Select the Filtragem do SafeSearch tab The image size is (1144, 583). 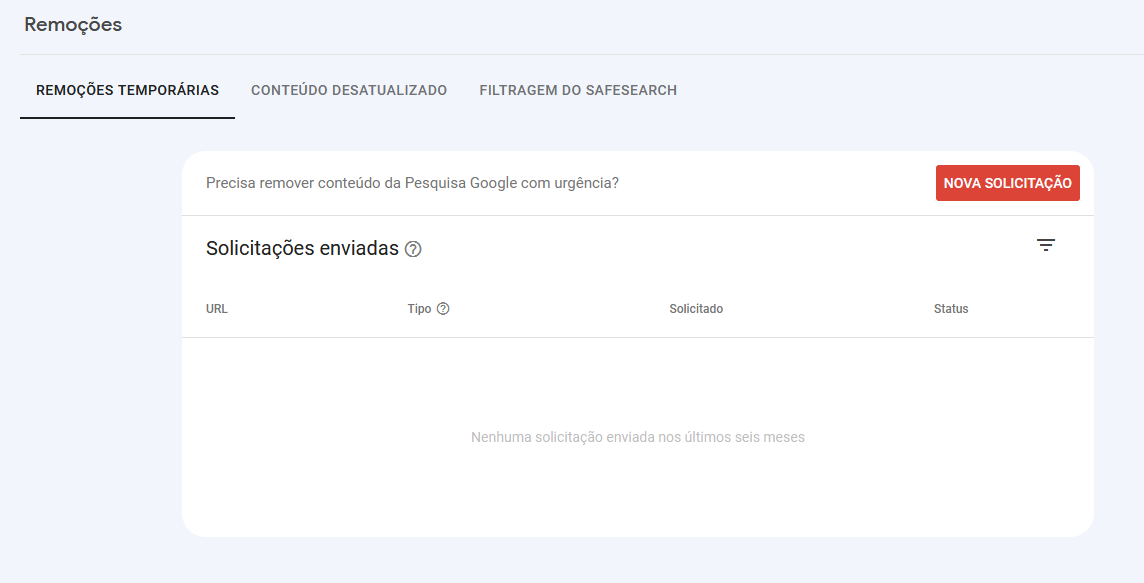click(578, 90)
